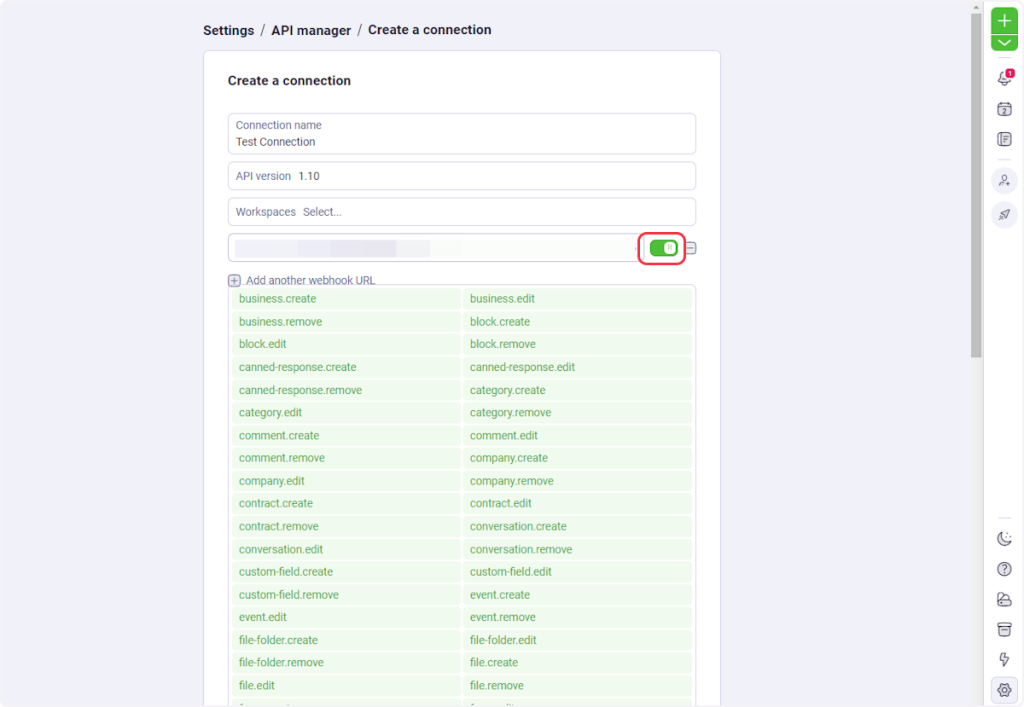Open the notifications bell

coord(1004,79)
